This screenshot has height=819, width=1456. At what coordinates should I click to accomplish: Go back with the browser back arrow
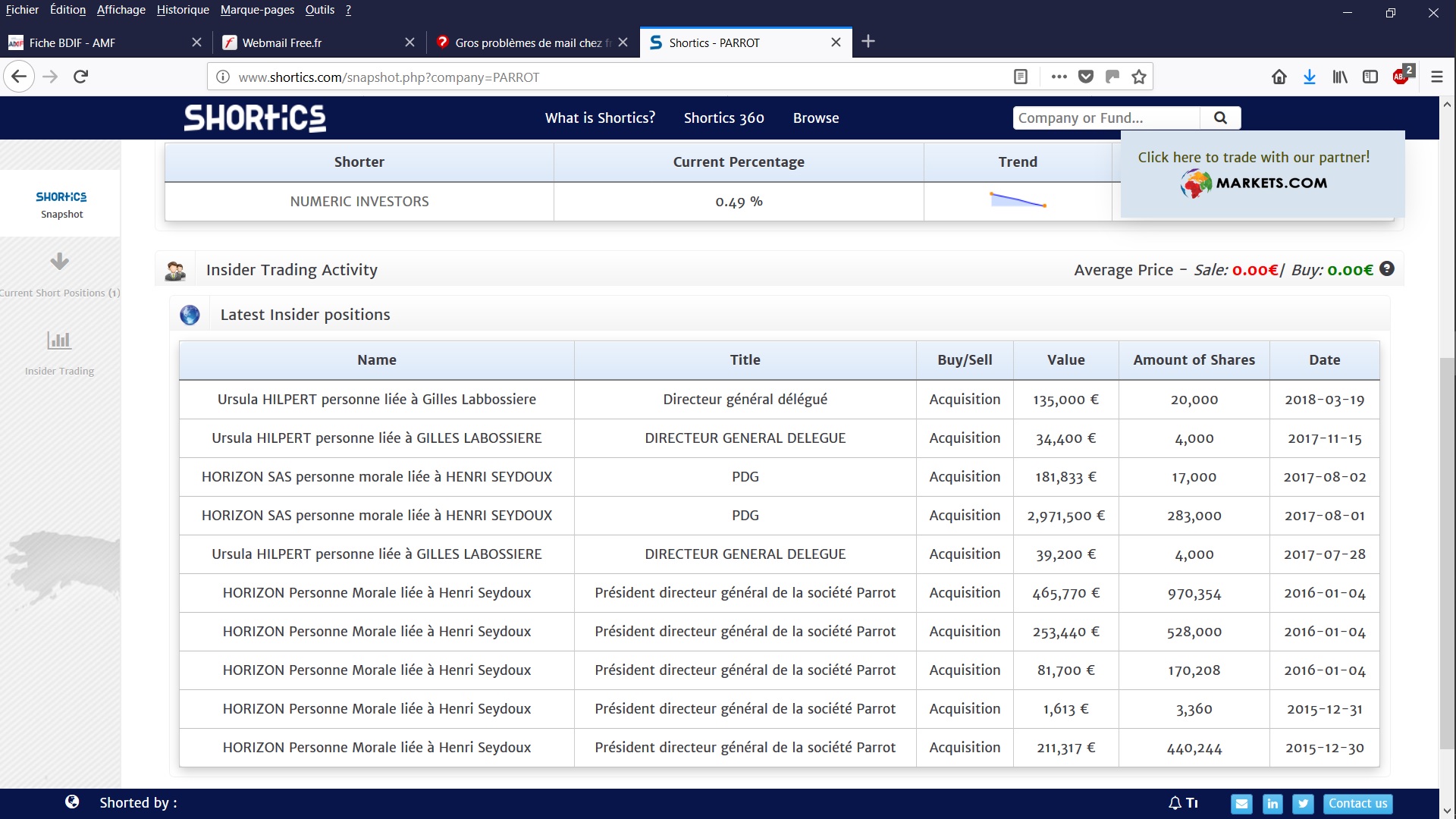[19, 77]
